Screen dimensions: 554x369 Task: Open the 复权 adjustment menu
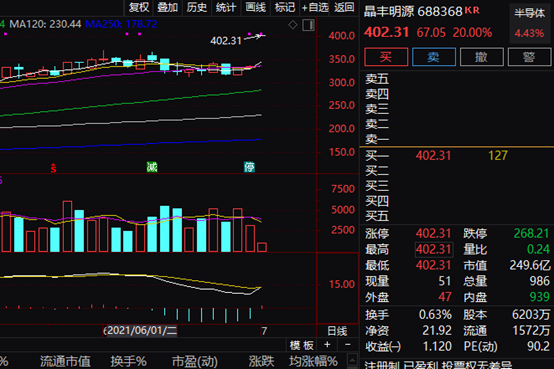click(139, 7)
